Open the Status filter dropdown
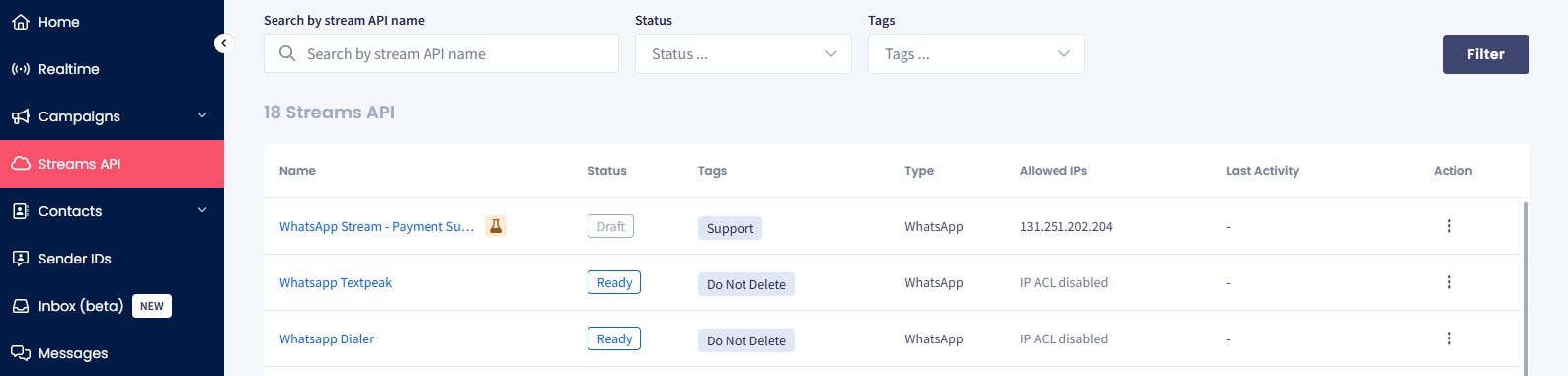 (744, 53)
